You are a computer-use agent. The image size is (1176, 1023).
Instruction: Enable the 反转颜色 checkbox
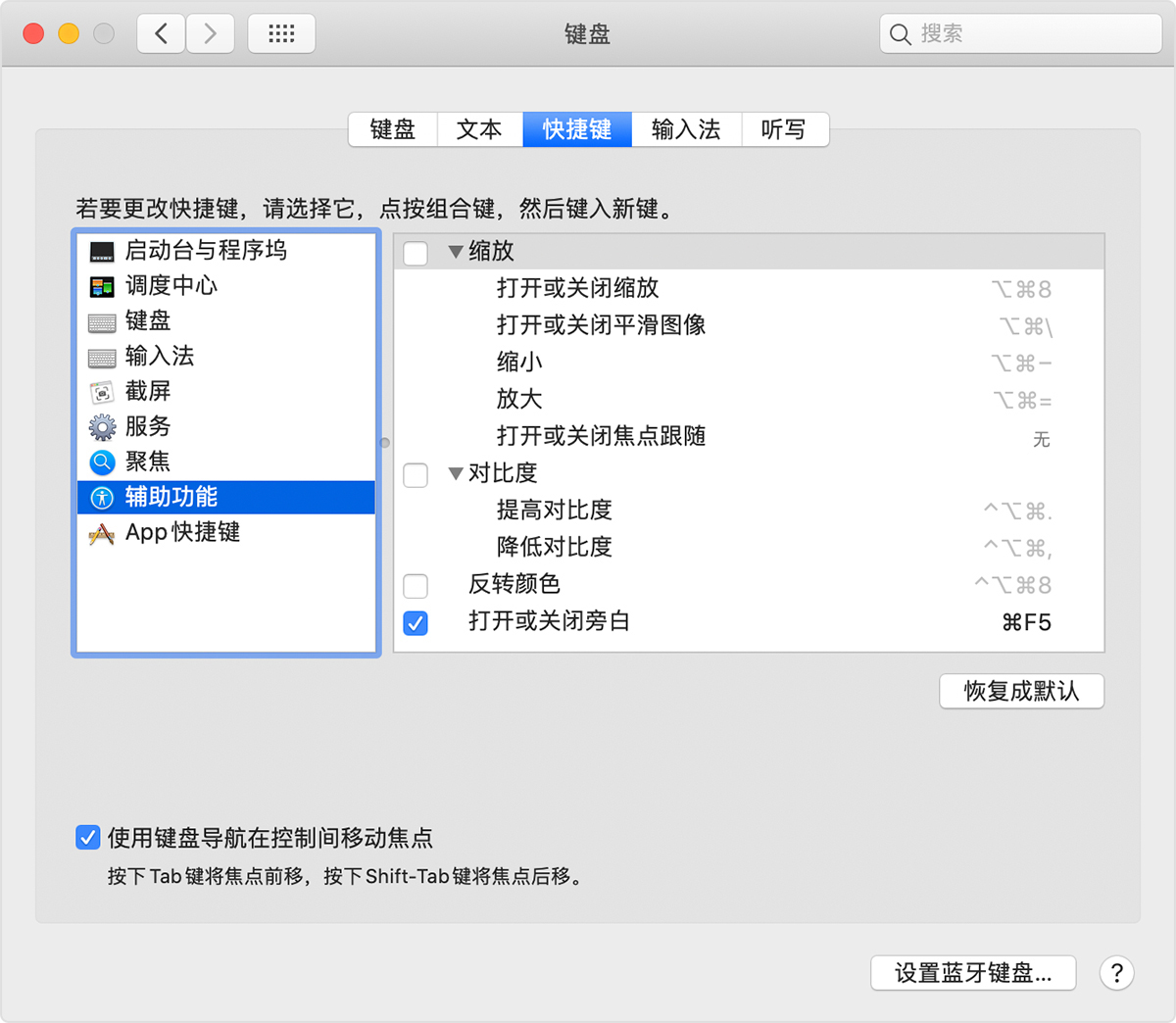[415, 585]
